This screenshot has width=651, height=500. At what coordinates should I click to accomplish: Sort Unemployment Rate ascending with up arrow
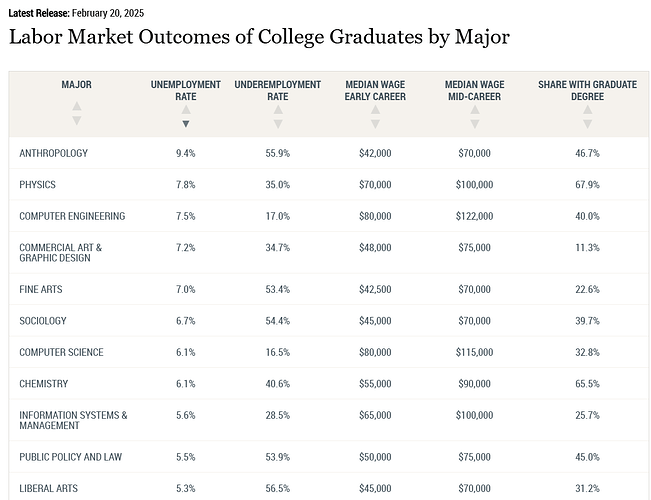[x=186, y=110]
